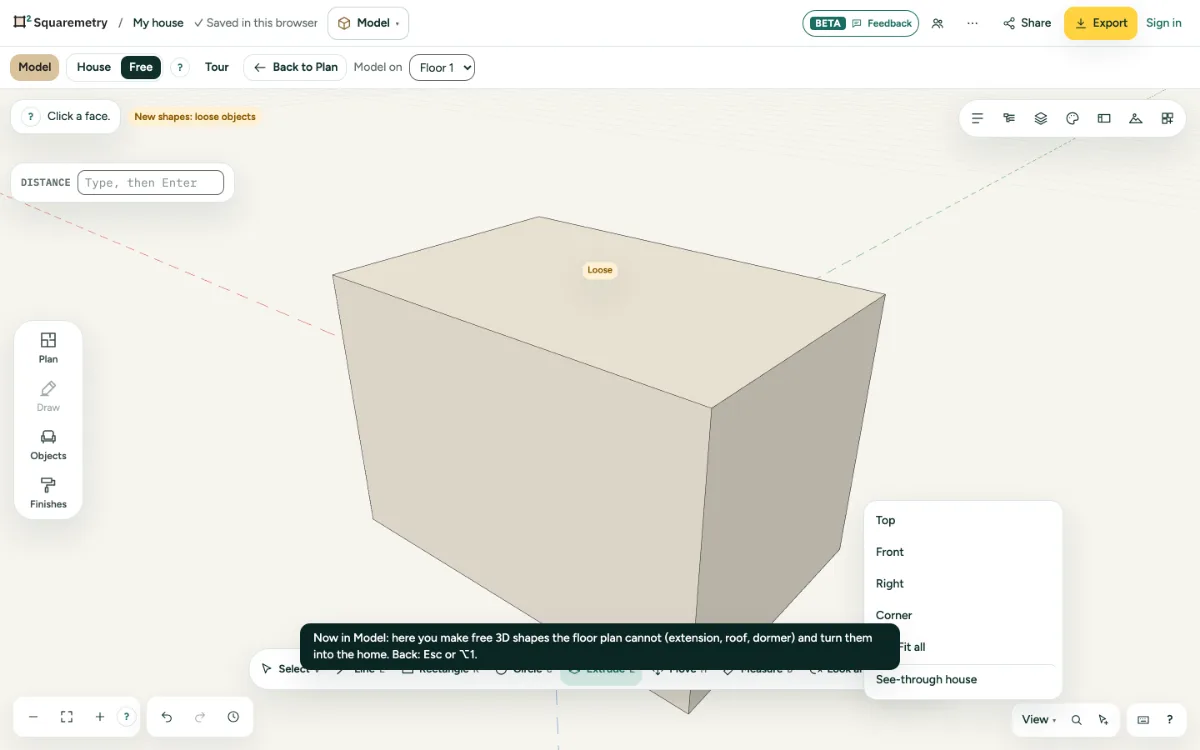The width and height of the screenshot is (1200, 750).
Task: Open the color palette icon
Action: coord(1072,118)
